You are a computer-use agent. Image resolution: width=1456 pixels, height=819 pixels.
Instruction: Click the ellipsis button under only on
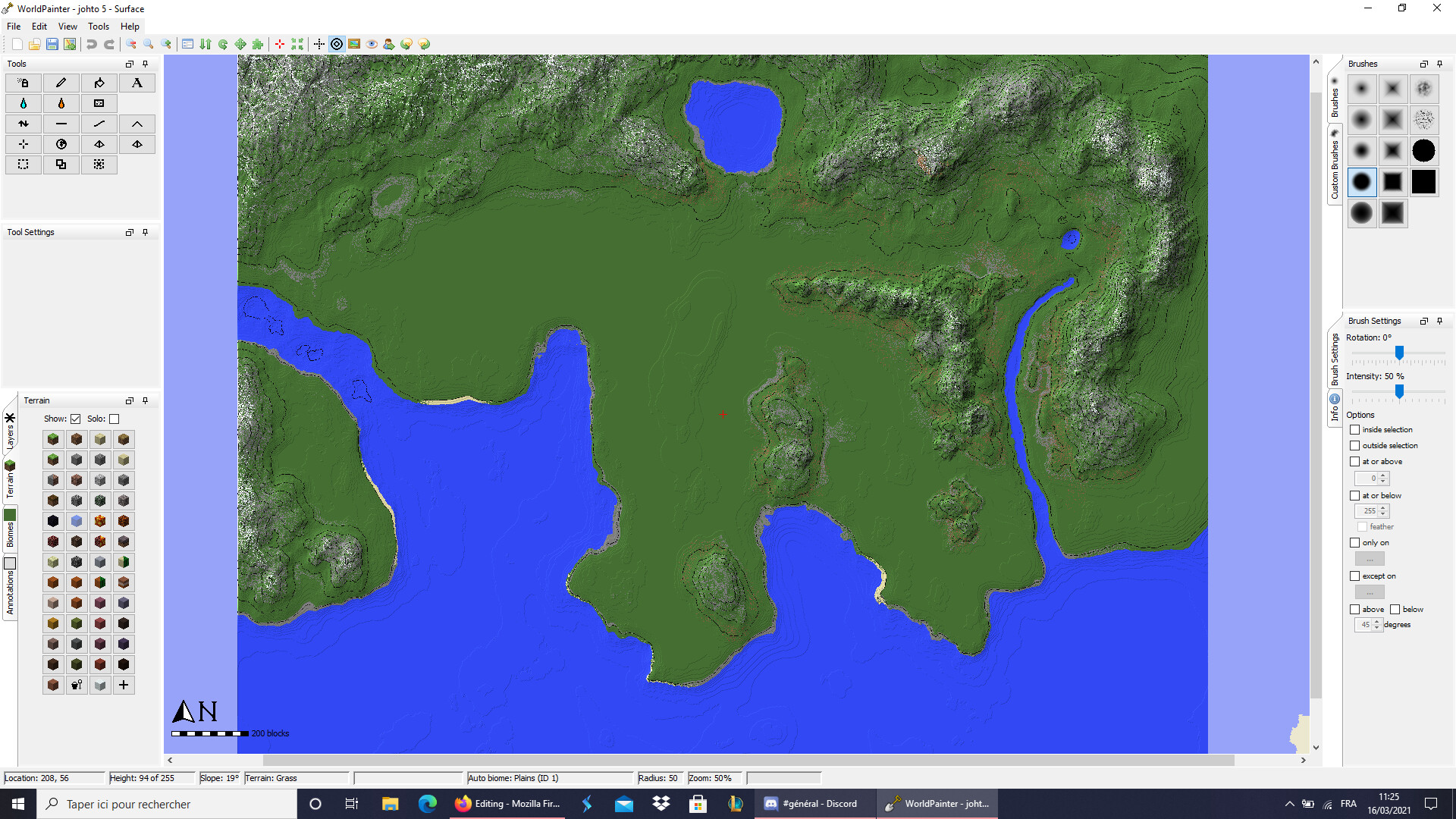click(1370, 558)
